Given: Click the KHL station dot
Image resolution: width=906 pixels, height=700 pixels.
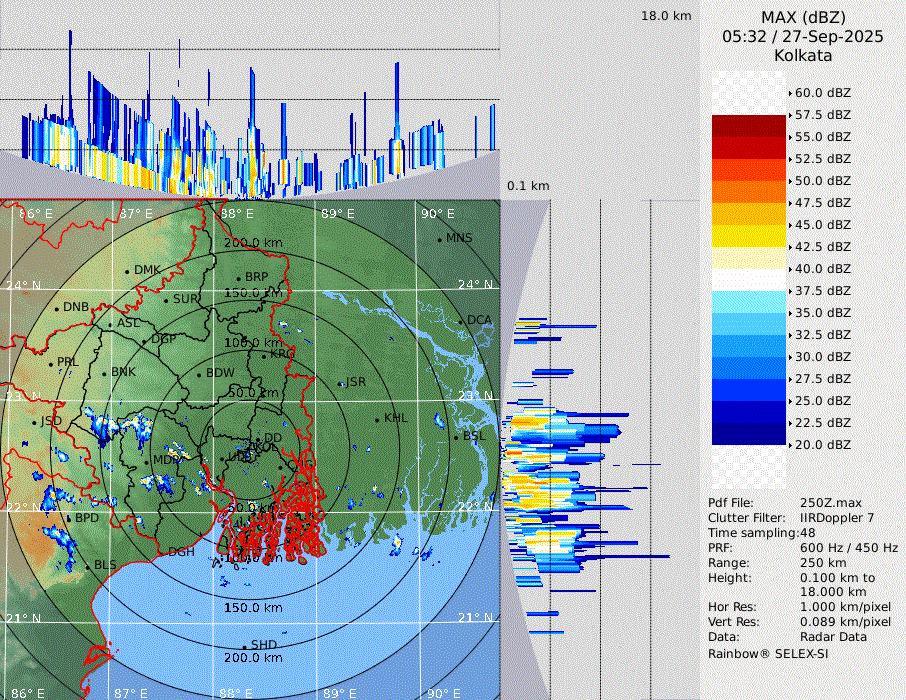Looking at the screenshot, I should click(x=377, y=419).
